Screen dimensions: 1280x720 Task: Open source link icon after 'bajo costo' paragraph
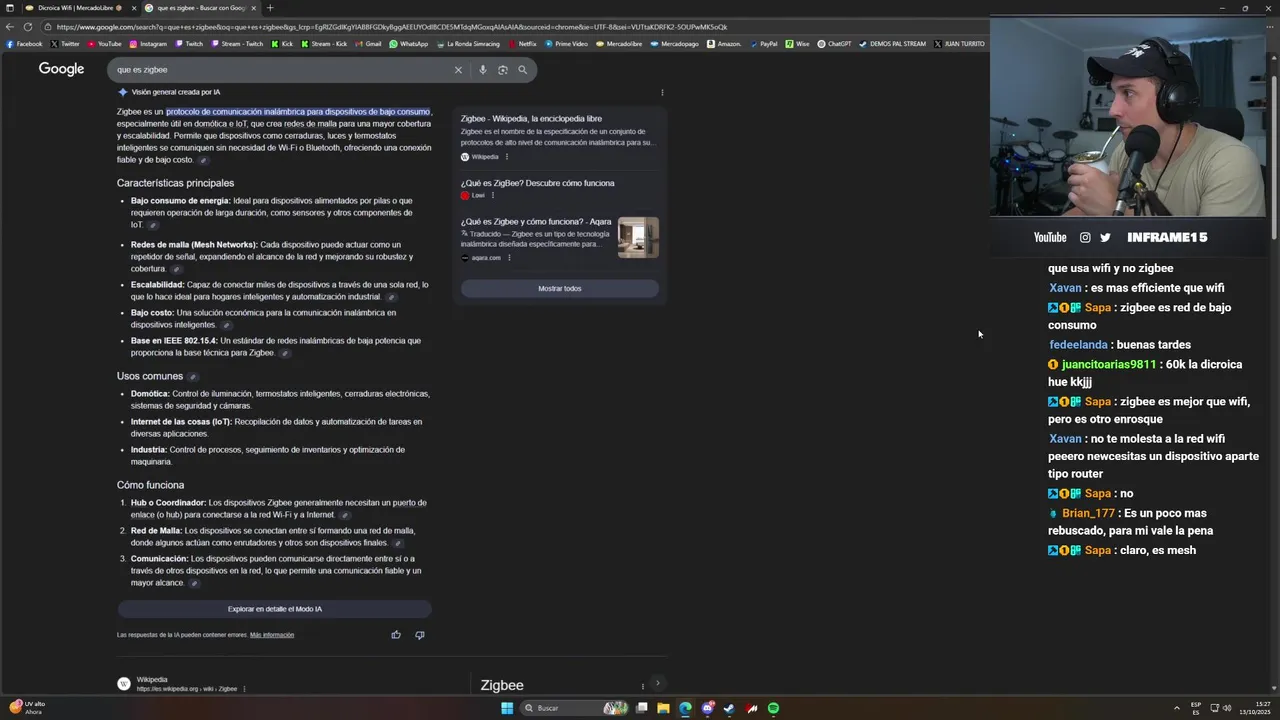click(203, 160)
